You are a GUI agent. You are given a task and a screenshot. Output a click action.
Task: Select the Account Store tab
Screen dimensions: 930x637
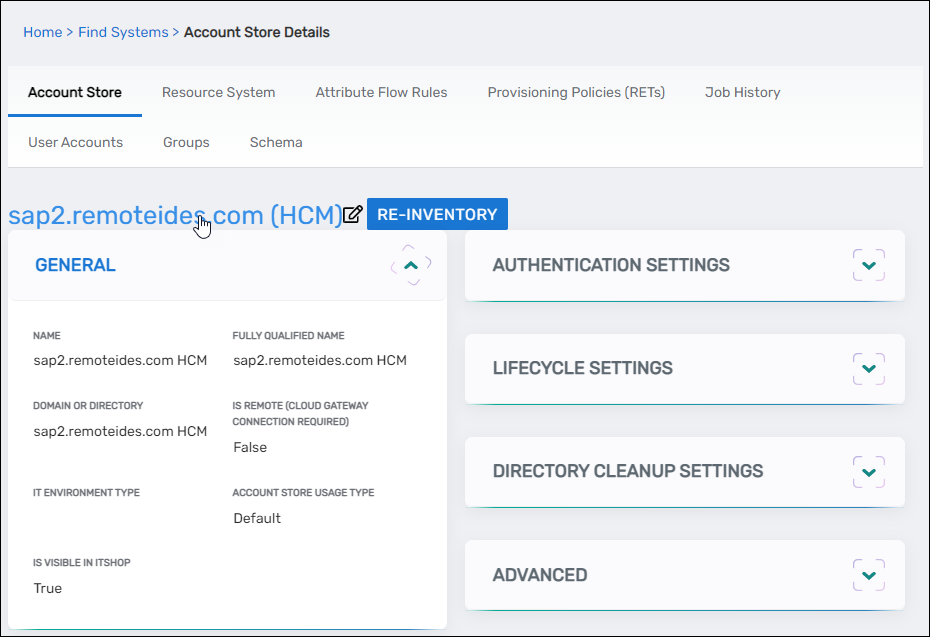75,92
